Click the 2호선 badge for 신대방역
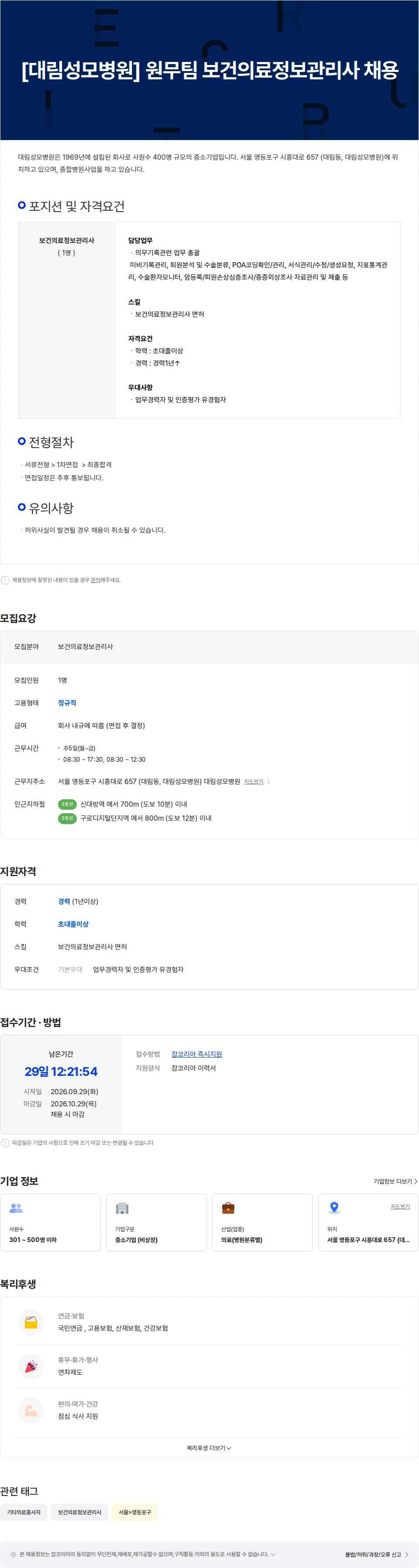Image resolution: width=419 pixels, height=1568 pixels. 67,804
